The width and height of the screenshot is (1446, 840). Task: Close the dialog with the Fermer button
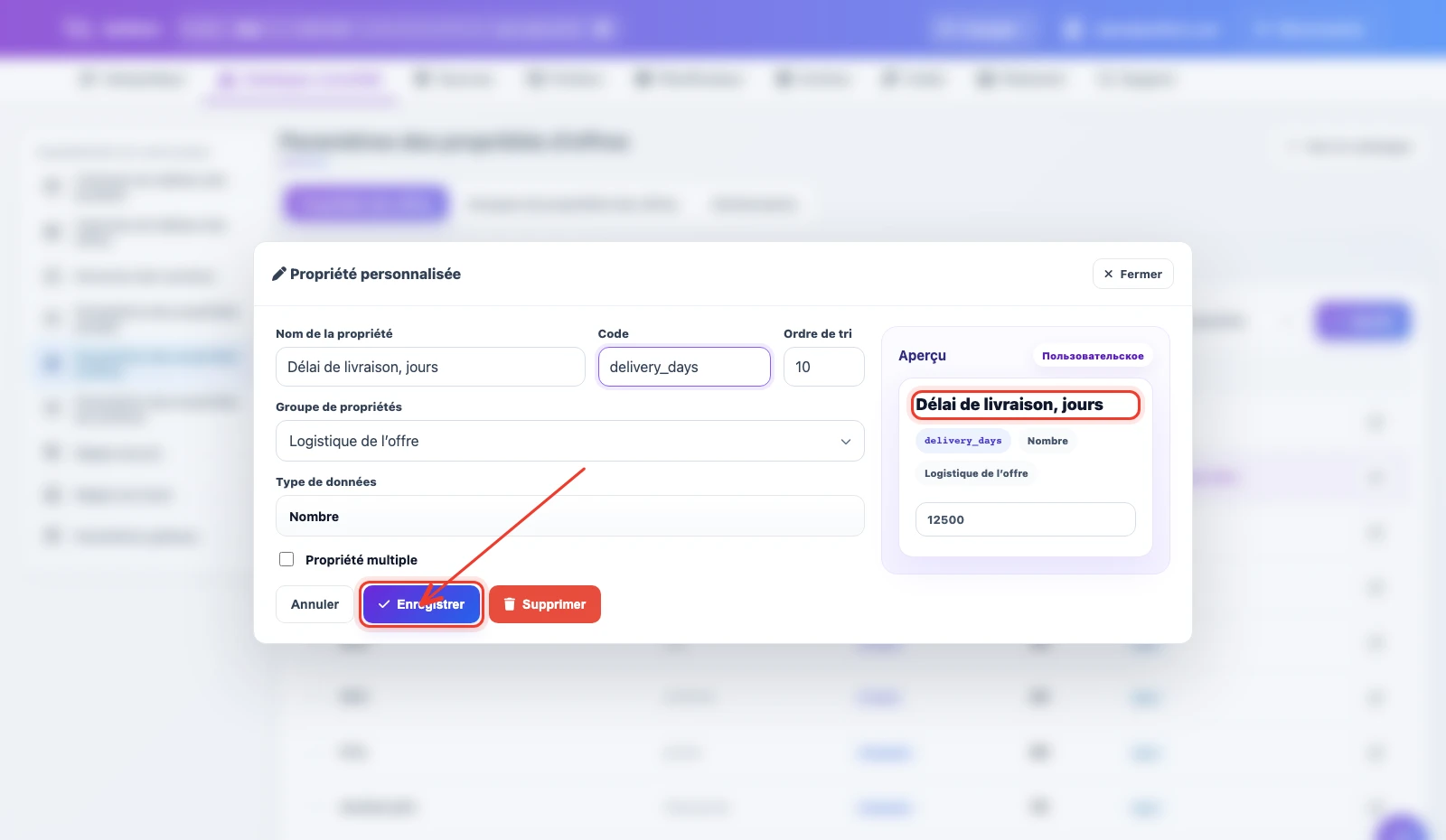1132,274
